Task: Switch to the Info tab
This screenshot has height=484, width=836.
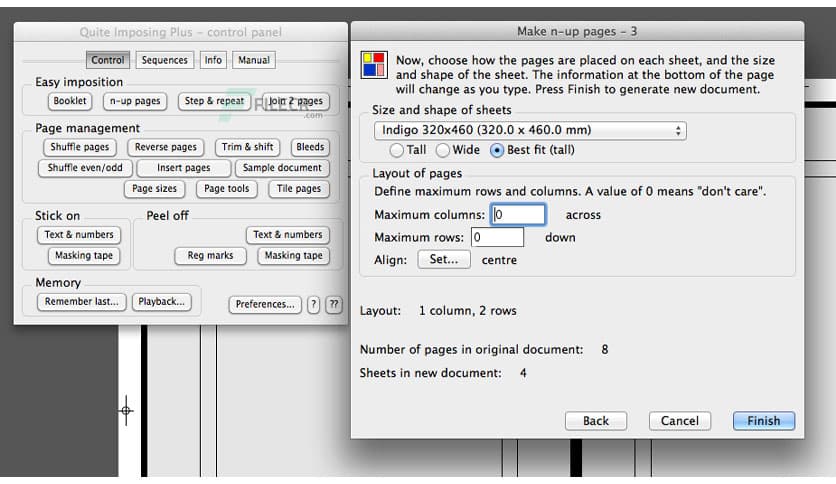Action: coord(213,60)
